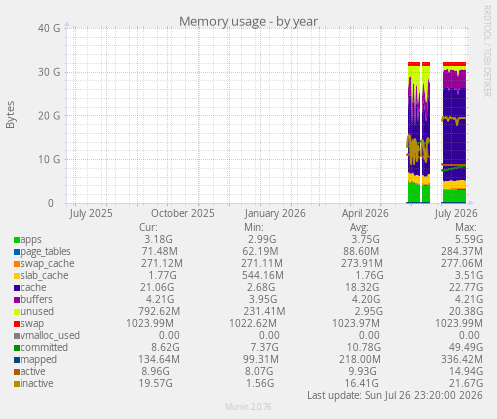Click committed max value 49.49G
Screen dimensions: 497x419
(466, 347)
